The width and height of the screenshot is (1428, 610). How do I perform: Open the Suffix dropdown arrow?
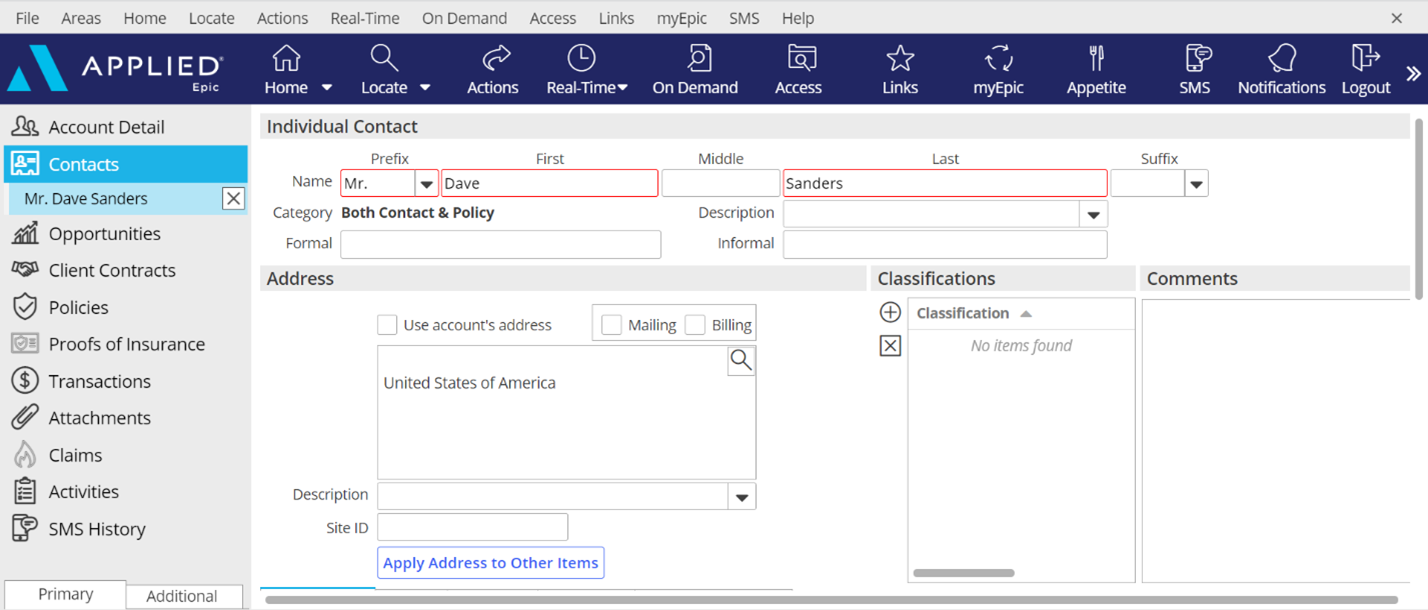pos(1196,184)
